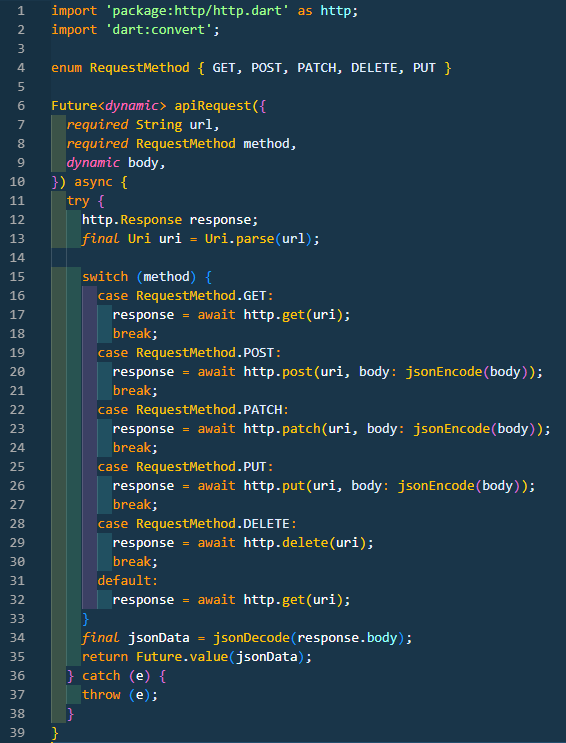Click the 'default:' label
This screenshot has width=566, height=743.
click(128, 581)
